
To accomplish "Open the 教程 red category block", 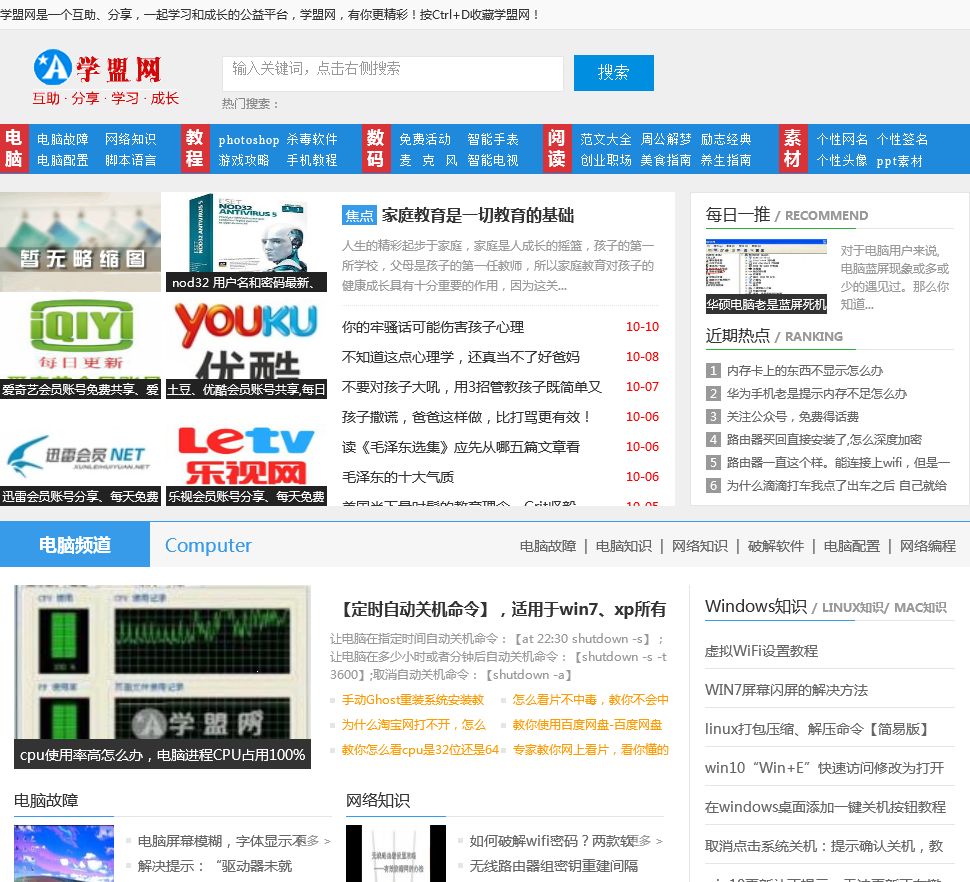I will [195, 148].
